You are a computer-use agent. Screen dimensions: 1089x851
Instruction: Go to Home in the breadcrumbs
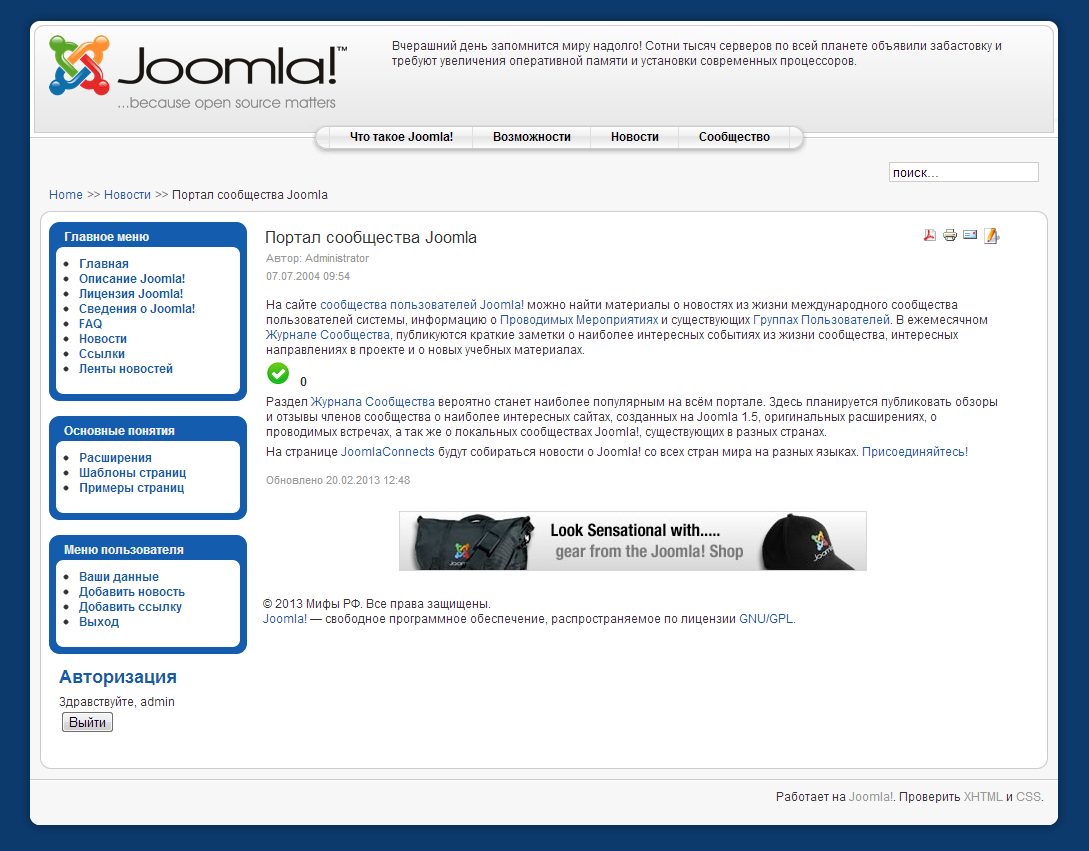pos(65,195)
